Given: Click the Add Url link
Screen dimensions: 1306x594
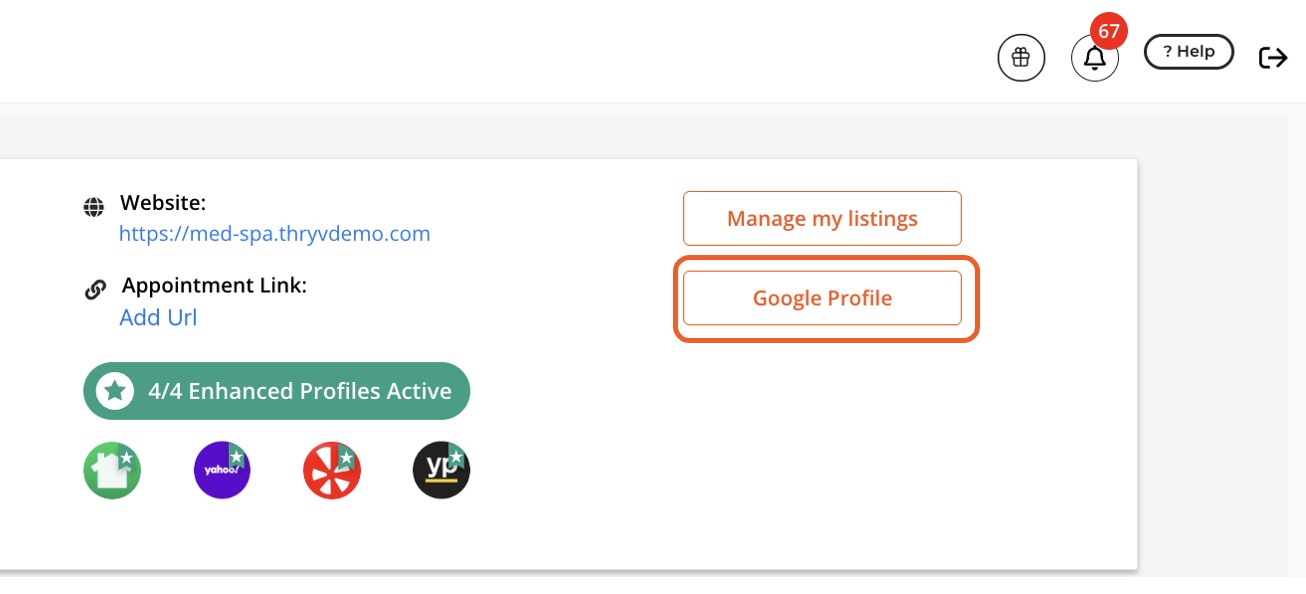Looking at the screenshot, I should 158,318.
